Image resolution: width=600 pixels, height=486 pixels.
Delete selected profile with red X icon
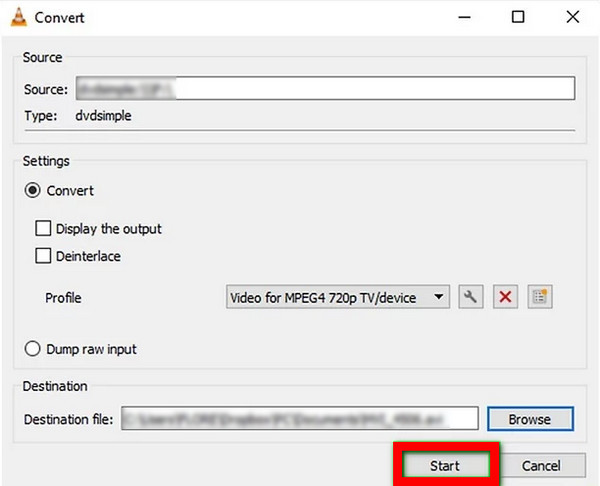(x=505, y=297)
